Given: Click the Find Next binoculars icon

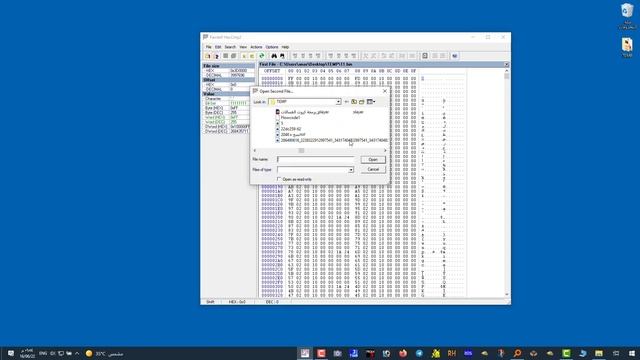Looking at the screenshot, I should tap(282, 56).
